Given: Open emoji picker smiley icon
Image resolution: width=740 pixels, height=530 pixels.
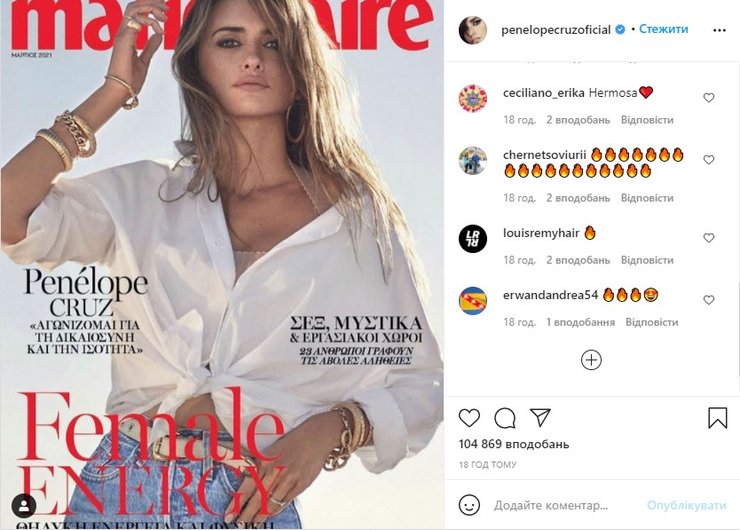Looking at the screenshot, I should pyautogui.click(x=469, y=505).
